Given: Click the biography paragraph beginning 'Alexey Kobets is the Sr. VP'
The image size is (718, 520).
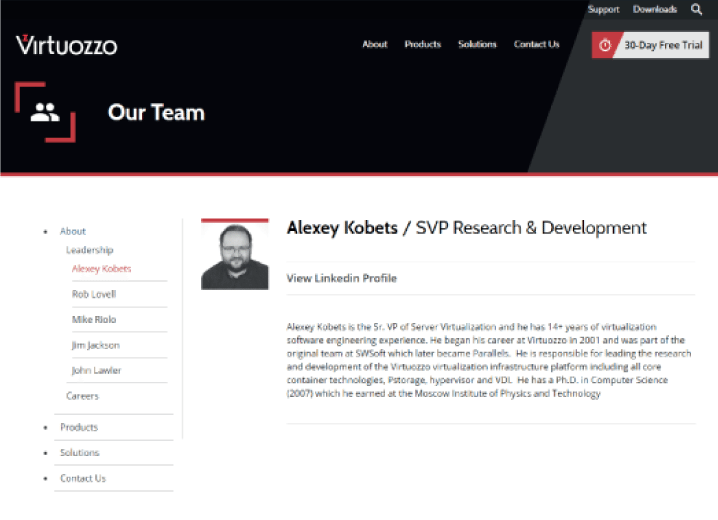Looking at the screenshot, I should 489,360.
